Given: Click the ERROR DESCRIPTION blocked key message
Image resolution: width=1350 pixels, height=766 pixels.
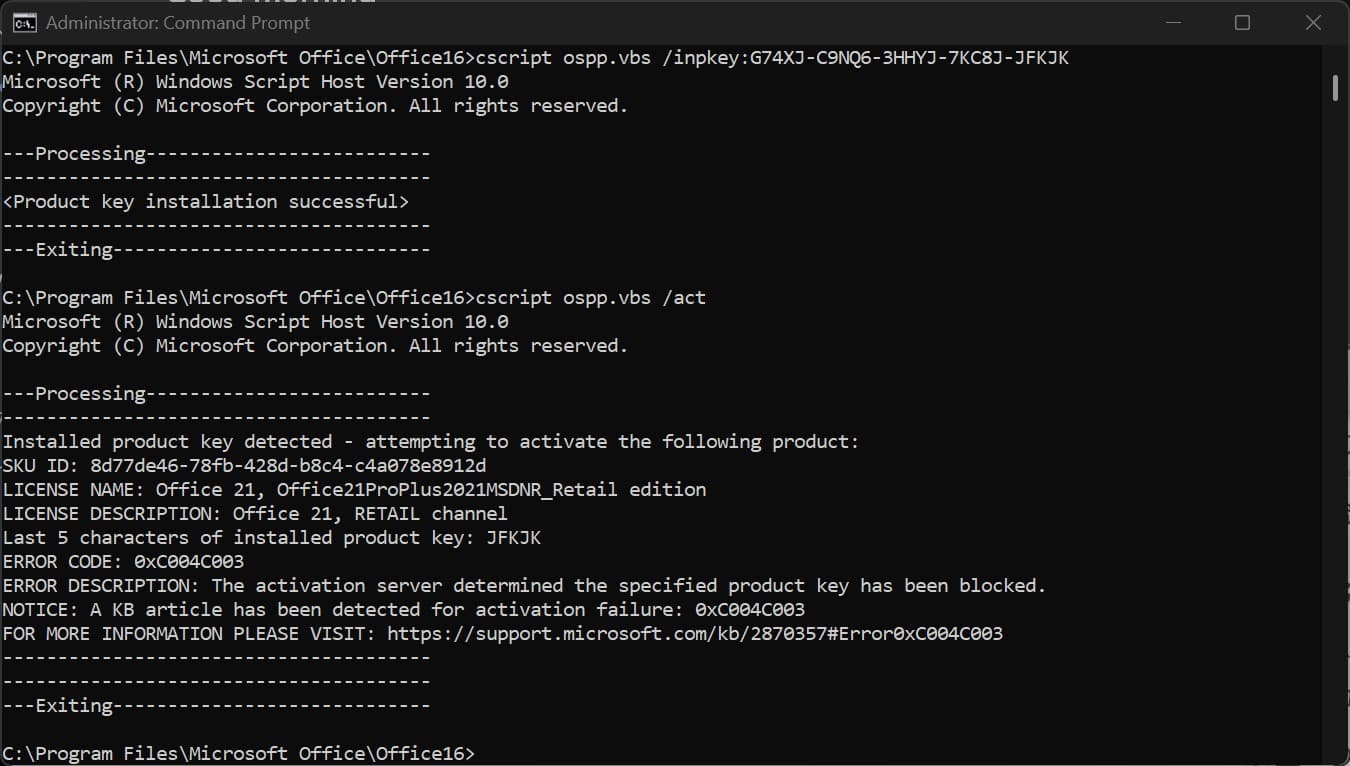Looking at the screenshot, I should pyautogui.click(x=524, y=585).
